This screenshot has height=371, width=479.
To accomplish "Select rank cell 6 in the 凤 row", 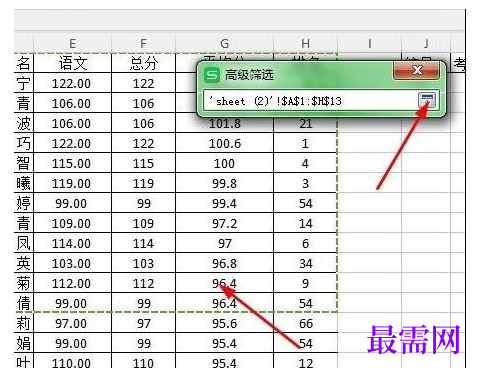I will (x=305, y=243).
